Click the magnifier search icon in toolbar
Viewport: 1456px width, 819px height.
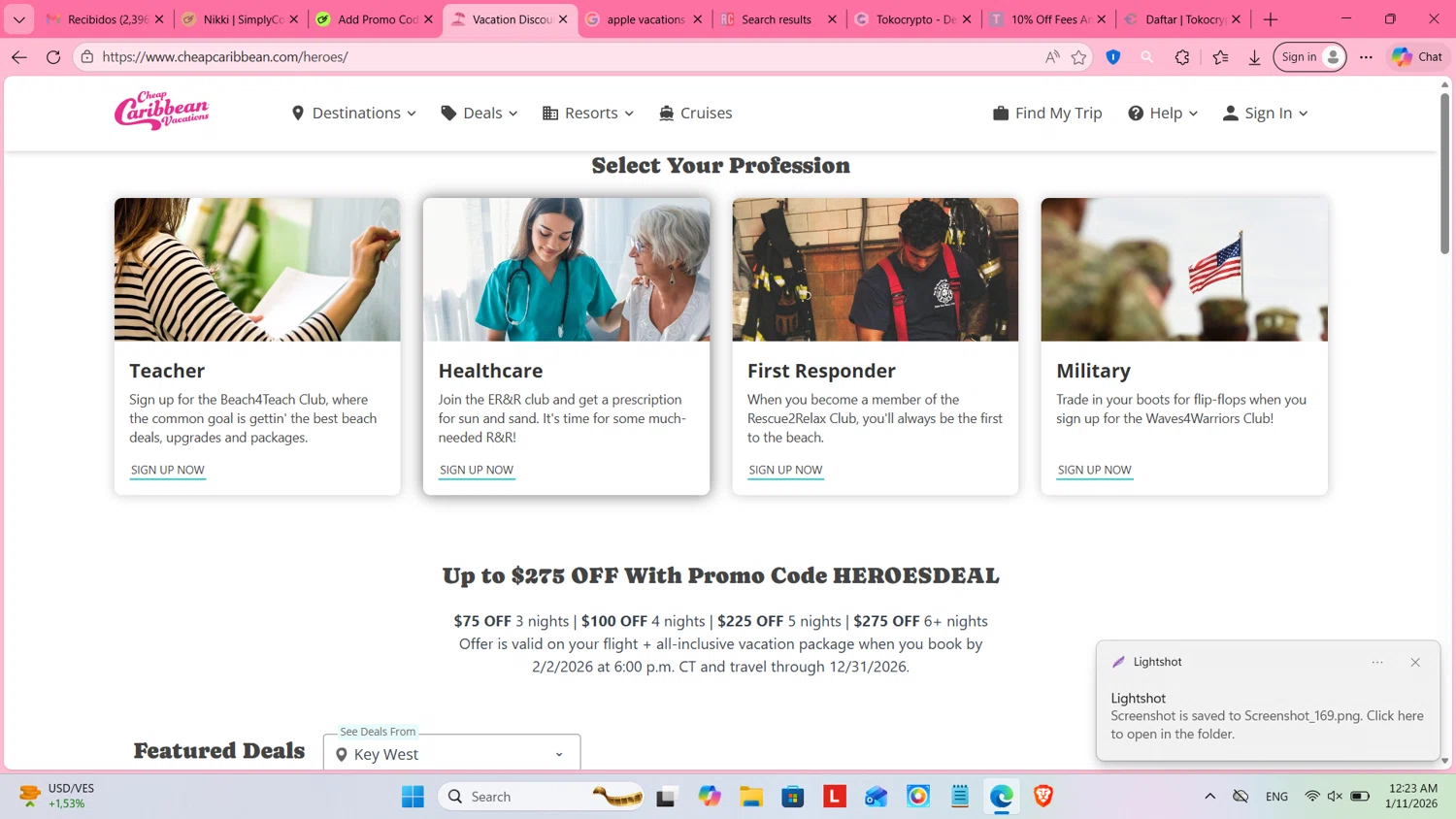pos(1147,57)
